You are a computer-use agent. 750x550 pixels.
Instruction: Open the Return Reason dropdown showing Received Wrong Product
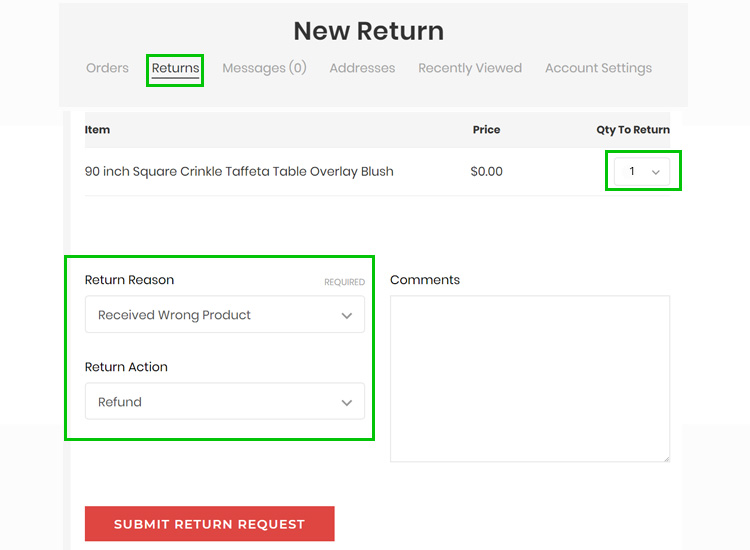click(225, 314)
